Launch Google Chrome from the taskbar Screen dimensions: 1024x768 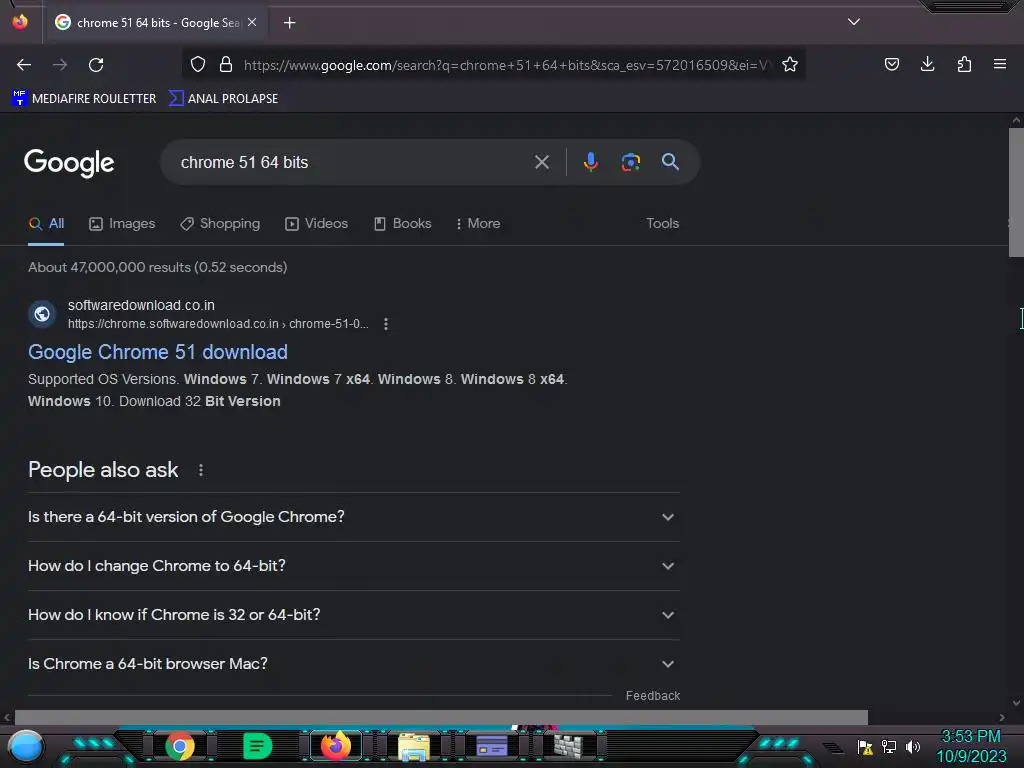(x=180, y=746)
